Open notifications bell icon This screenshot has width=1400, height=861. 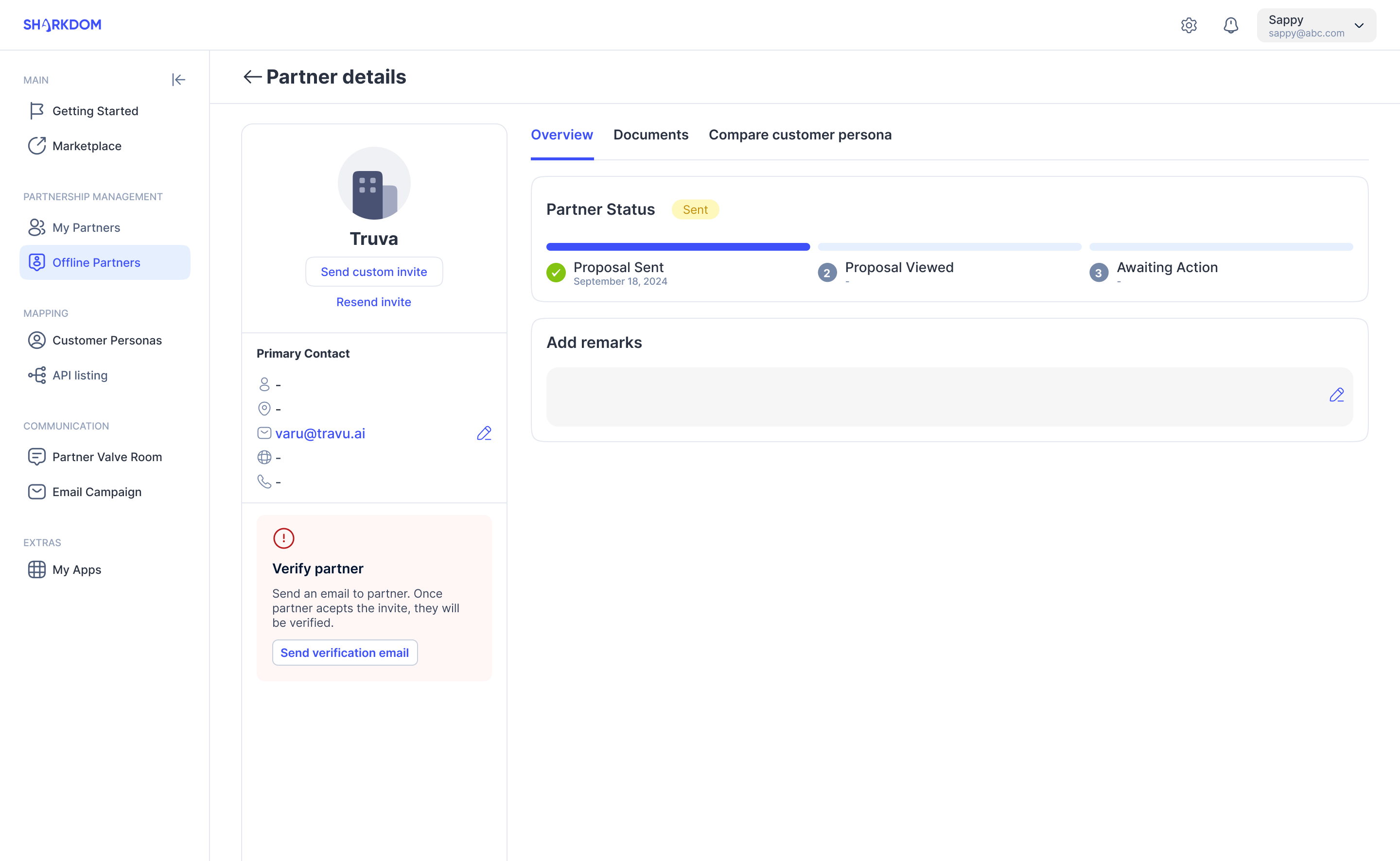(1230, 25)
